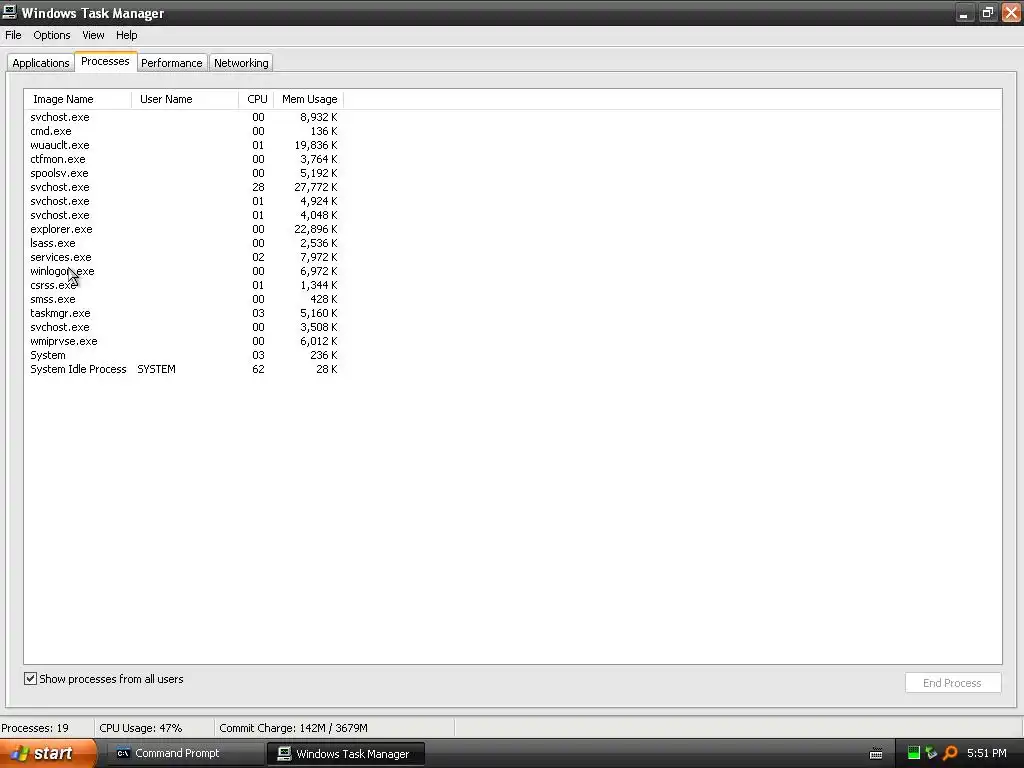1024x768 pixels.
Task: Click the orange magnifier tray icon
Action: click(950, 753)
